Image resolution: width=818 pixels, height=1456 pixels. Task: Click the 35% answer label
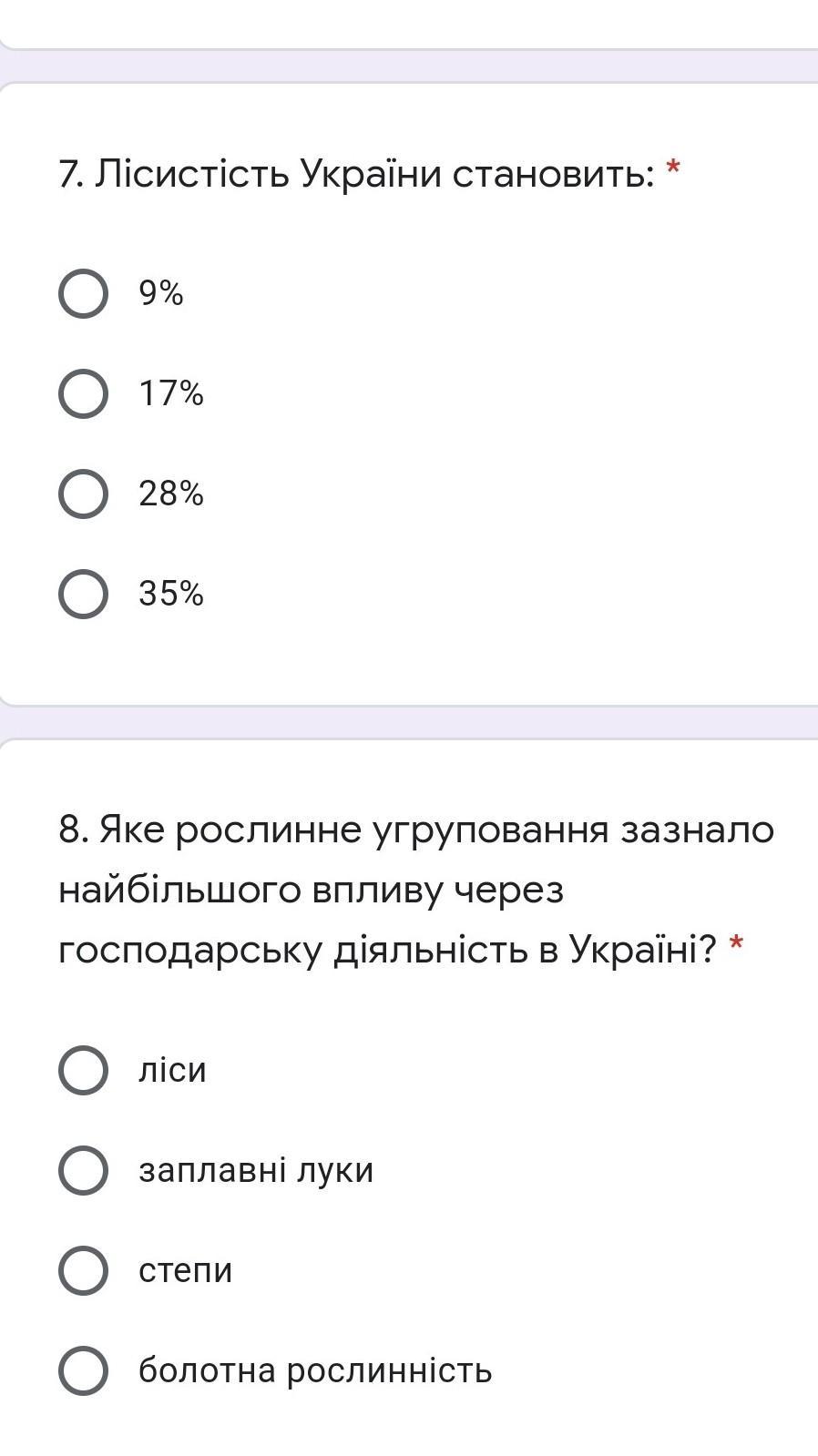point(171,594)
